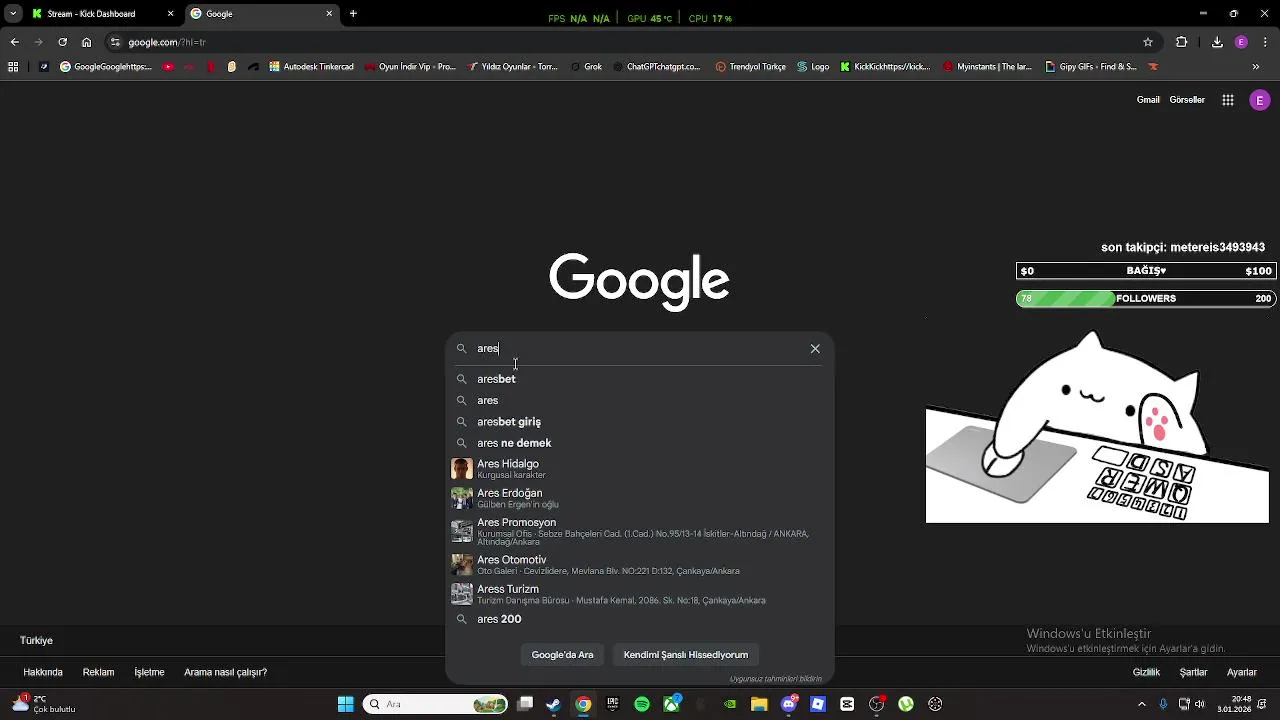1280x720 pixels.
Task: Open the Ayarlar footer menu
Action: tap(1242, 672)
